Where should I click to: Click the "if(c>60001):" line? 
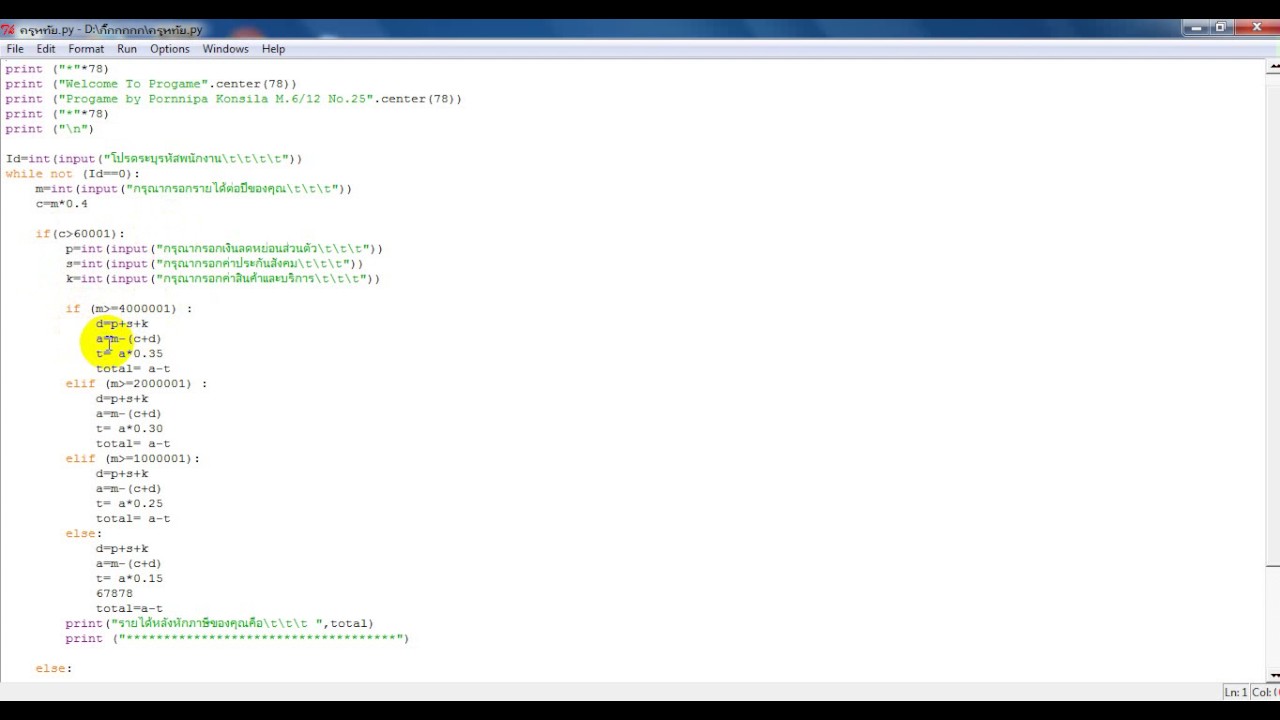point(80,234)
